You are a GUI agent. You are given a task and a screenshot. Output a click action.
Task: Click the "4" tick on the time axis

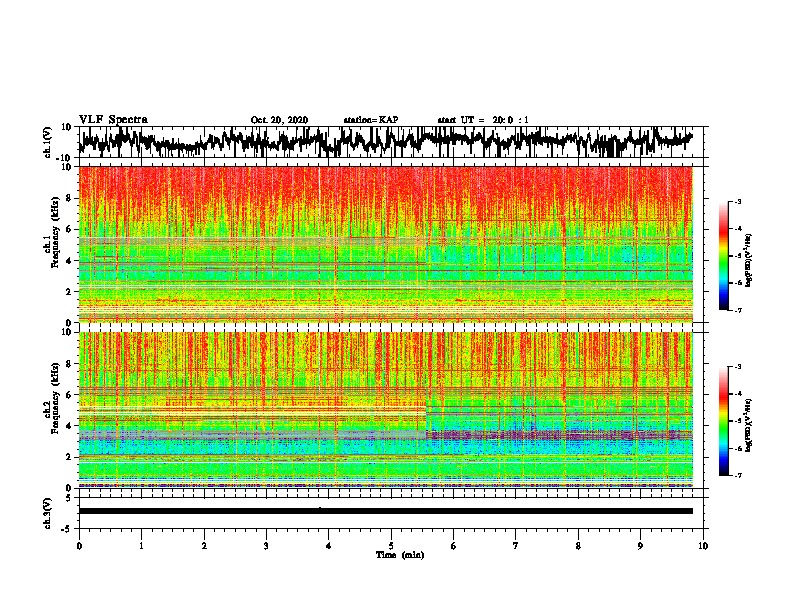tap(329, 546)
